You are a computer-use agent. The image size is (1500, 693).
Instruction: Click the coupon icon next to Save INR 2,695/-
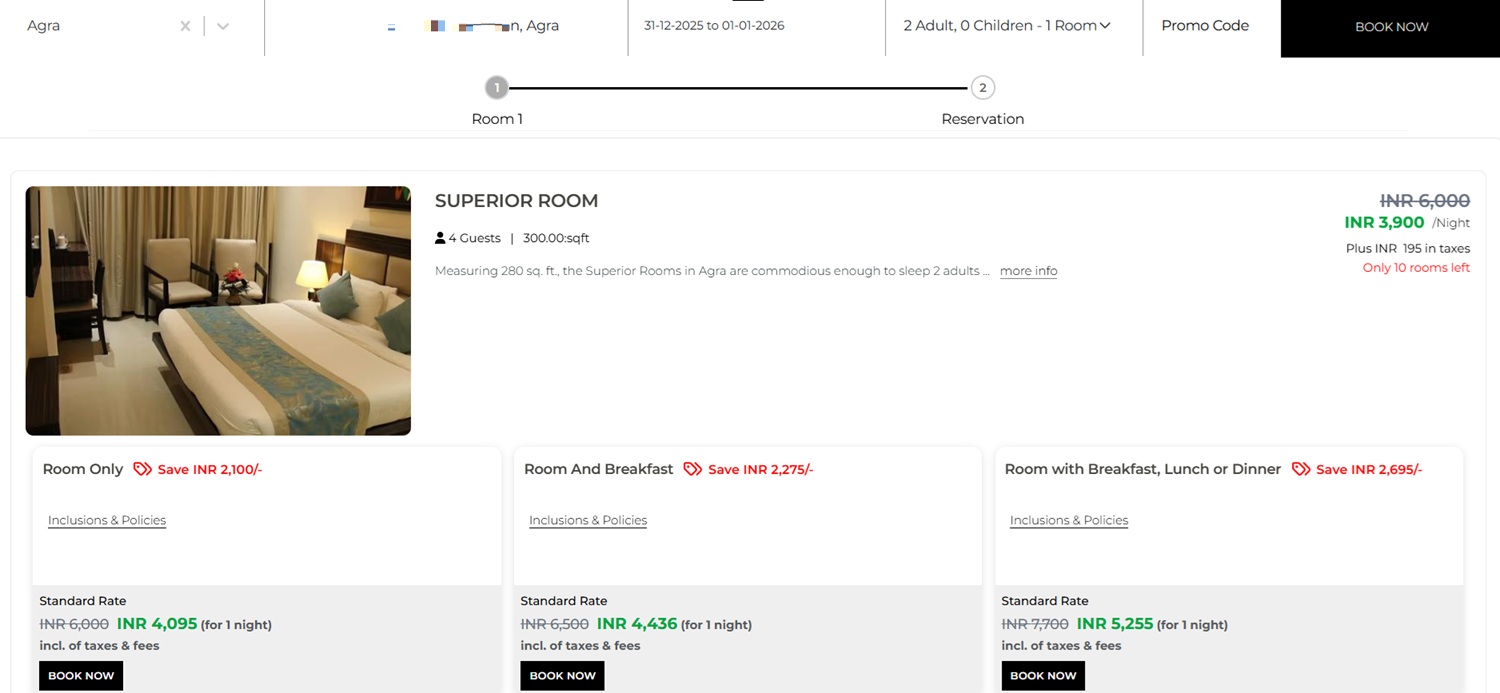pos(1302,468)
